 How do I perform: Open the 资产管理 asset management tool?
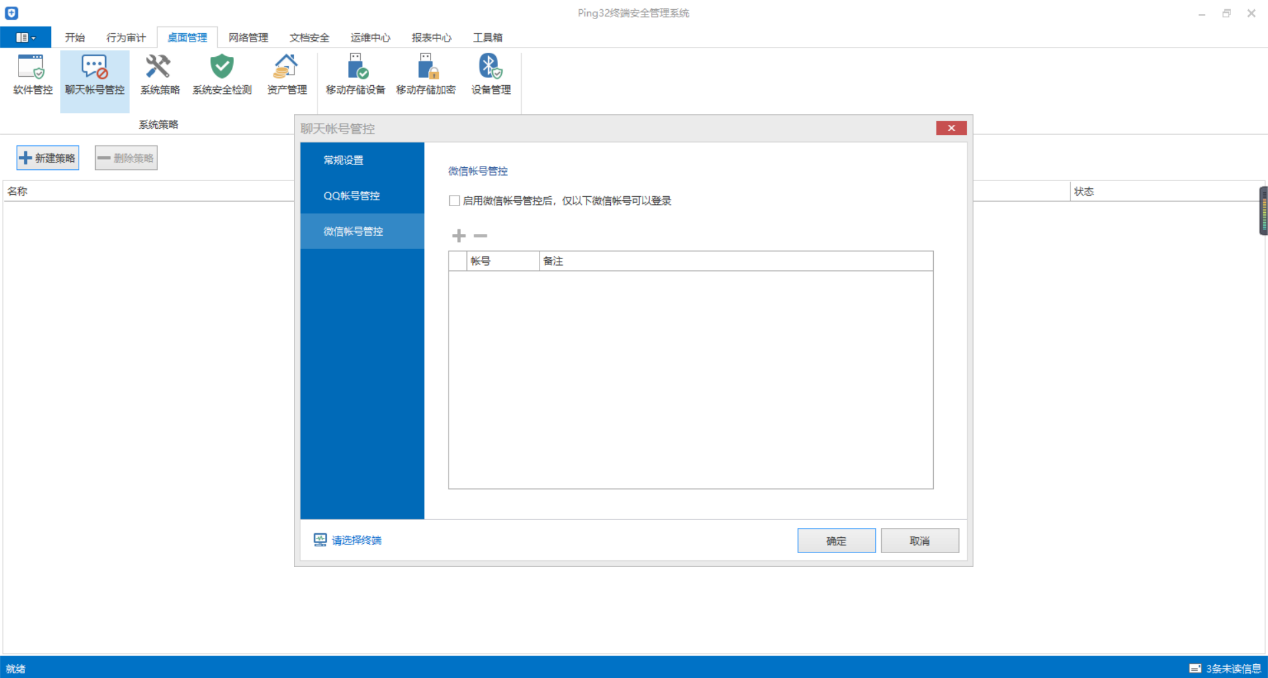tap(287, 76)
